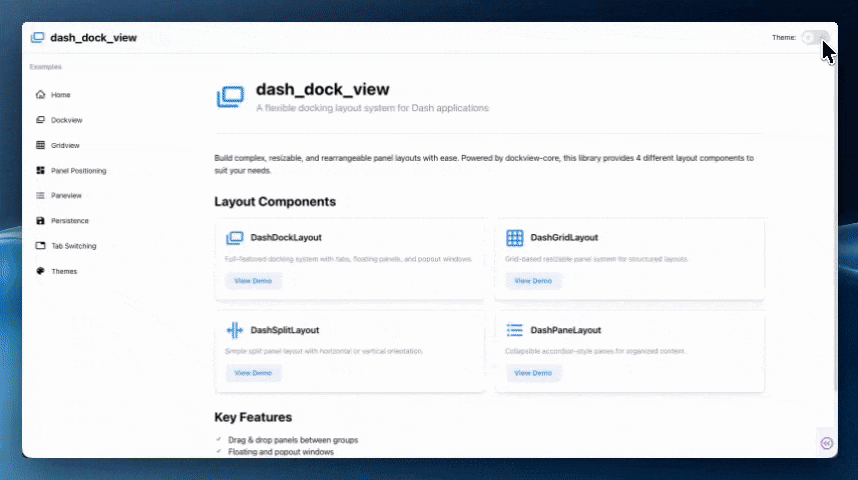This screenshot has height=480, width=858.
Task: Click the Home house icon in sidebar
Action: 40,95
